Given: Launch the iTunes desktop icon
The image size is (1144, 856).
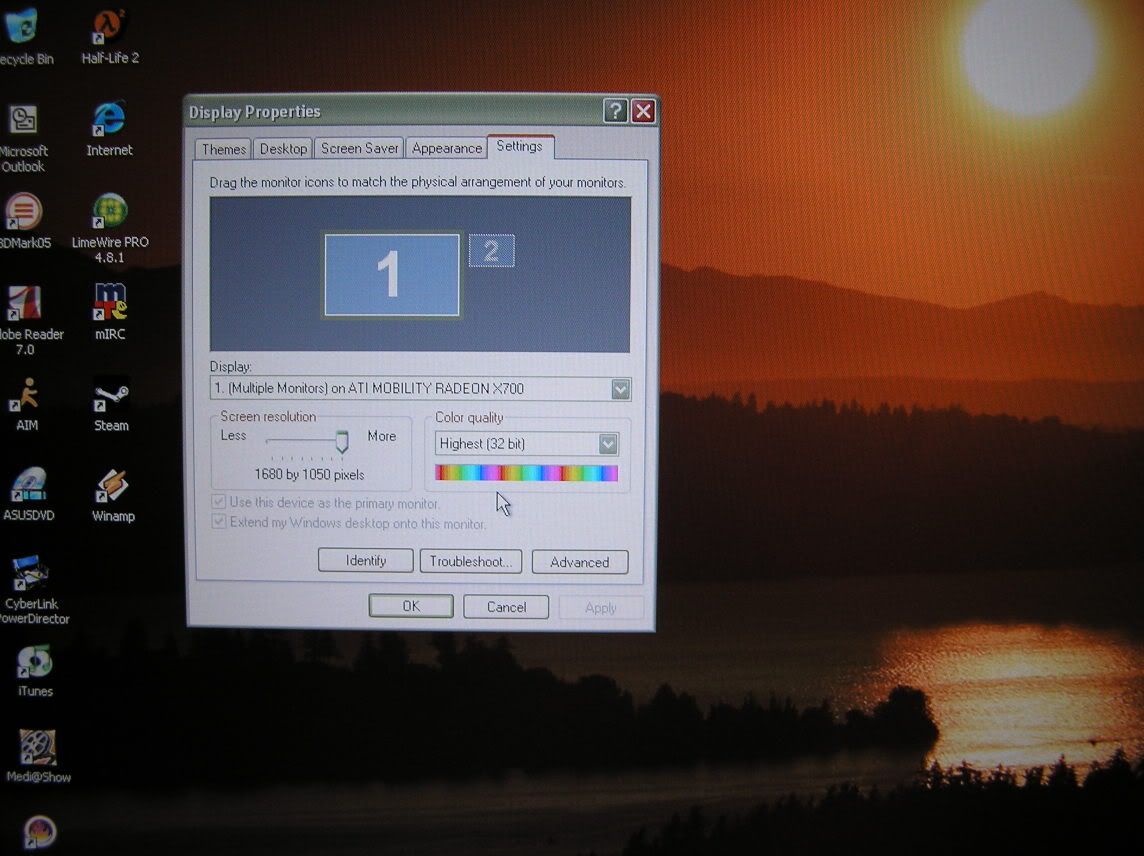Looking at the screenshot, I should (35, 662).
